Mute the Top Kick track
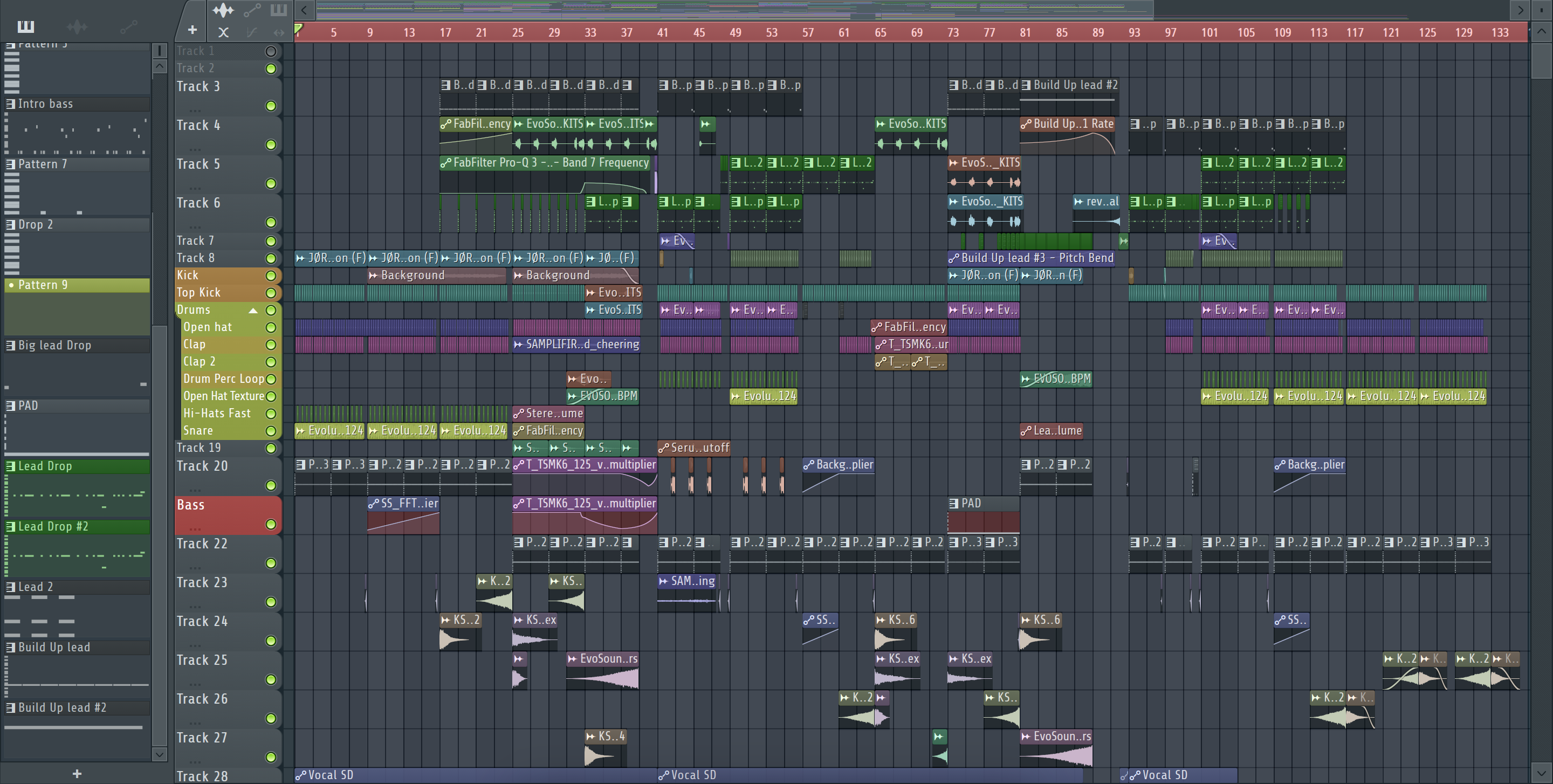 pyautogui.click(x=271, y=293)
